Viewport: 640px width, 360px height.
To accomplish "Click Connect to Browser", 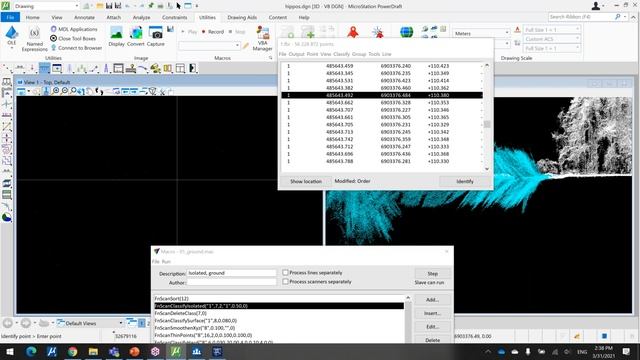I will click(76, 48).
